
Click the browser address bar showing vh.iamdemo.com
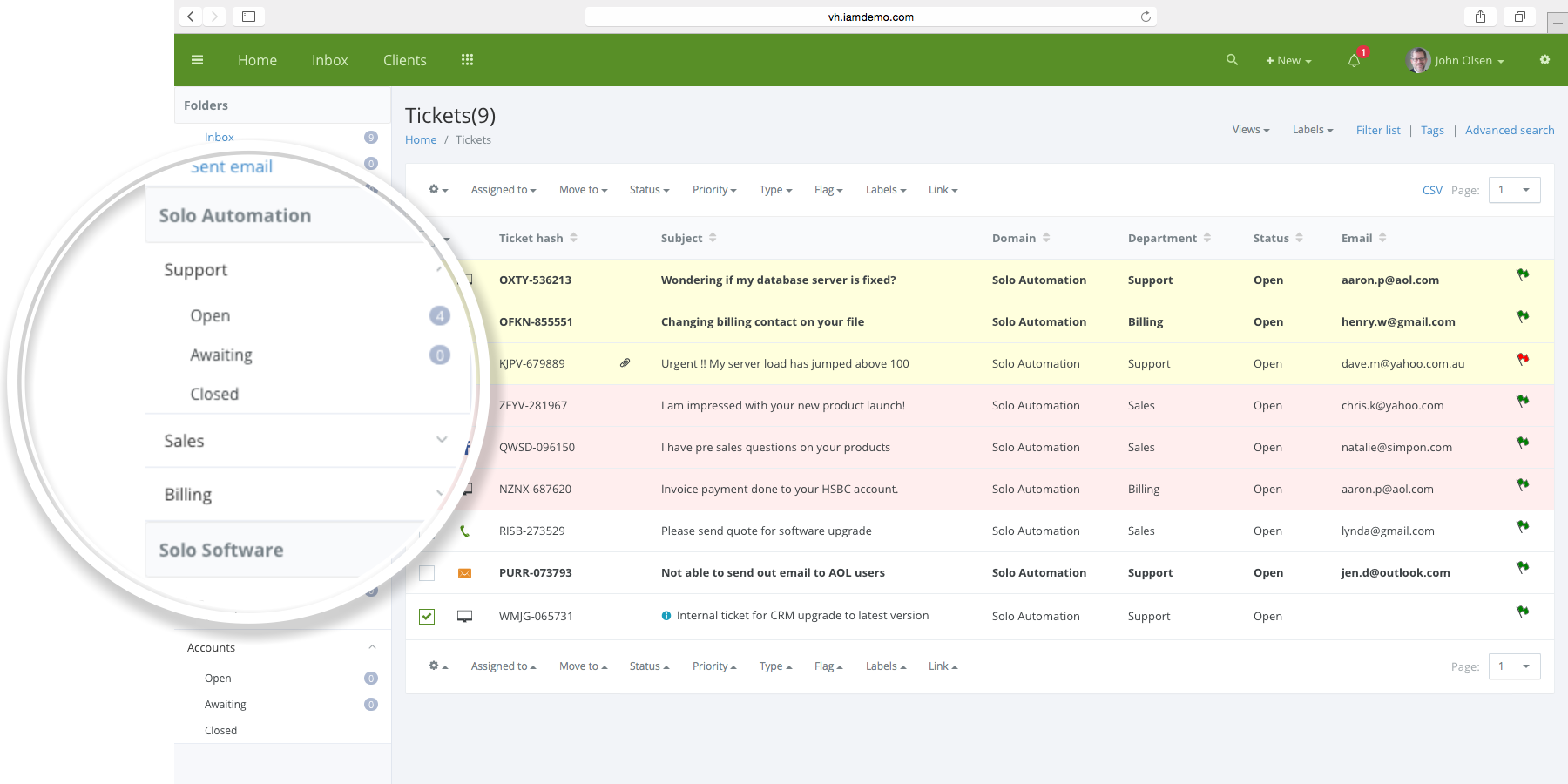tap(870, 17)
